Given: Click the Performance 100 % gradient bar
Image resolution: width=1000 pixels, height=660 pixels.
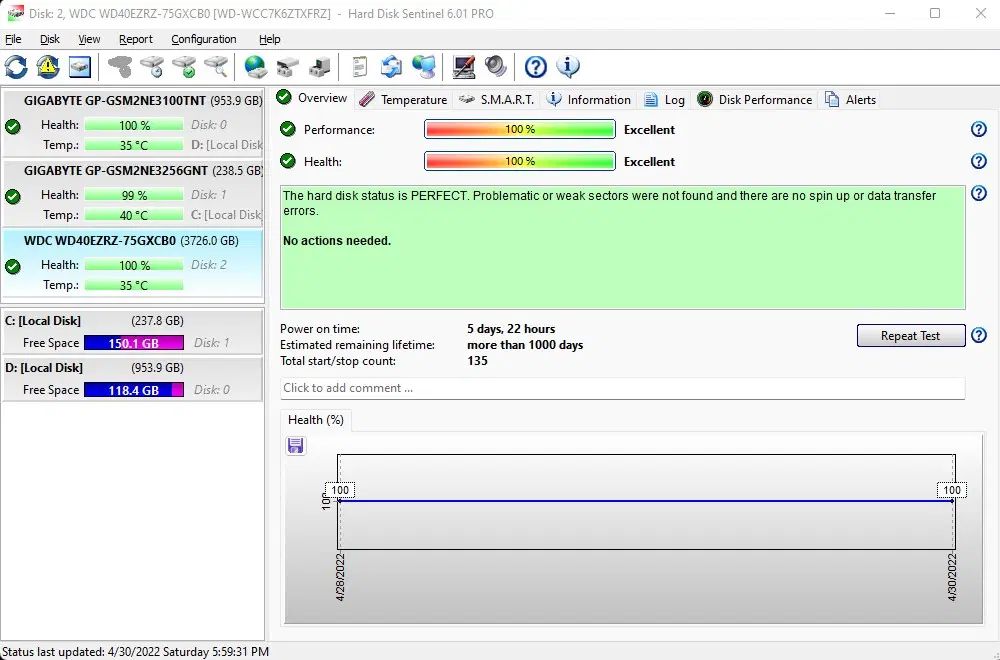Looking at the screenshot, I should click(520, 129).
